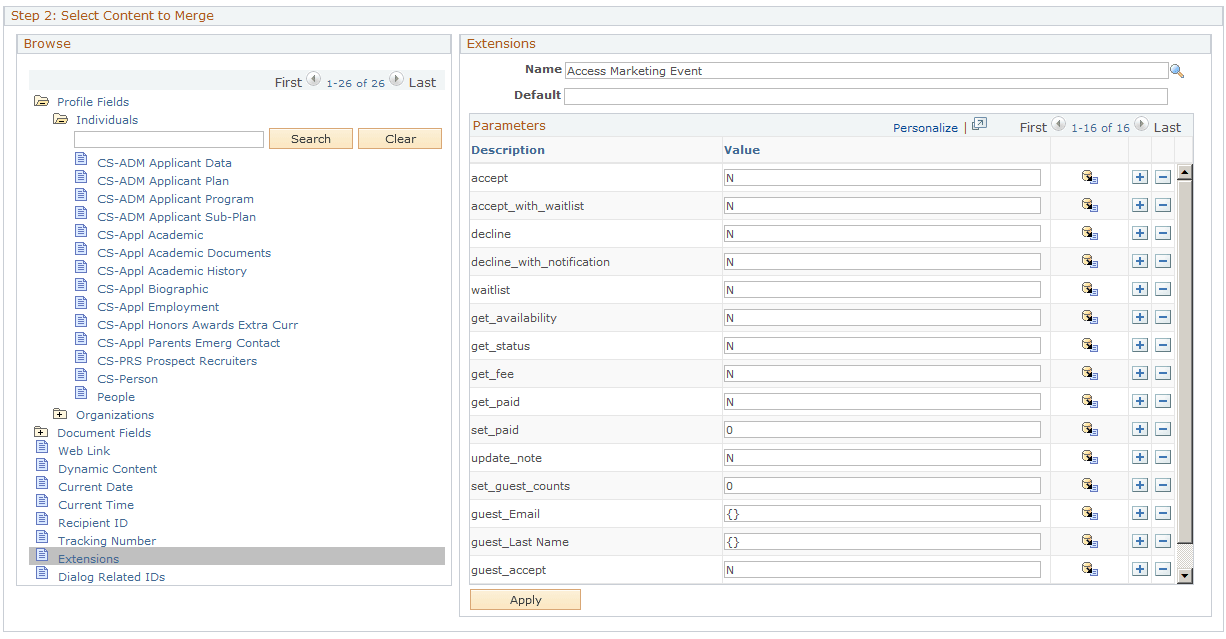Click the previous arrow on the Parameters grid pagination

tap(1059, 124)
